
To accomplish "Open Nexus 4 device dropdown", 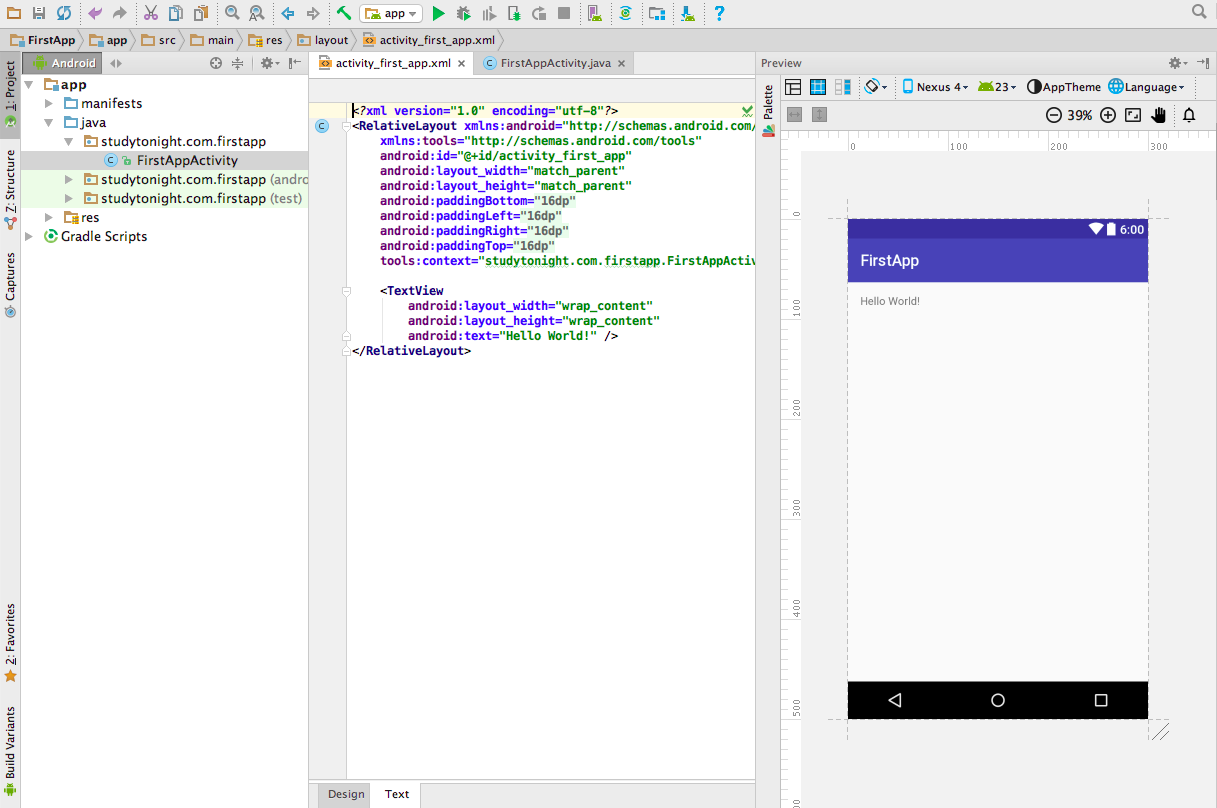I will tap(935, 87).
